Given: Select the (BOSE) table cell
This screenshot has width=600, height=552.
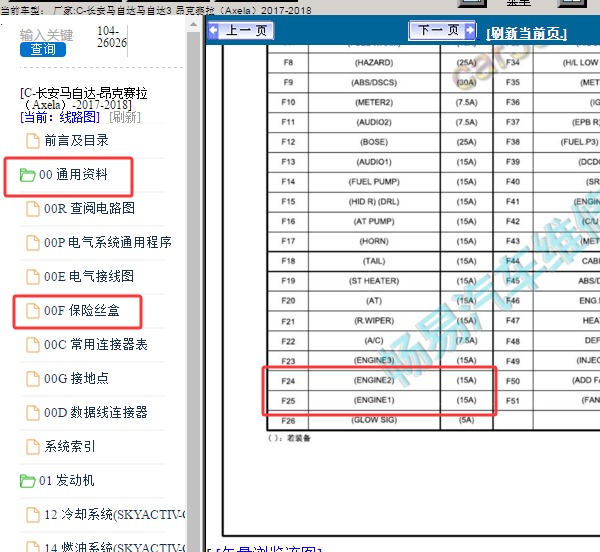Looking at the screenshot, I should [x=374, y=142].
